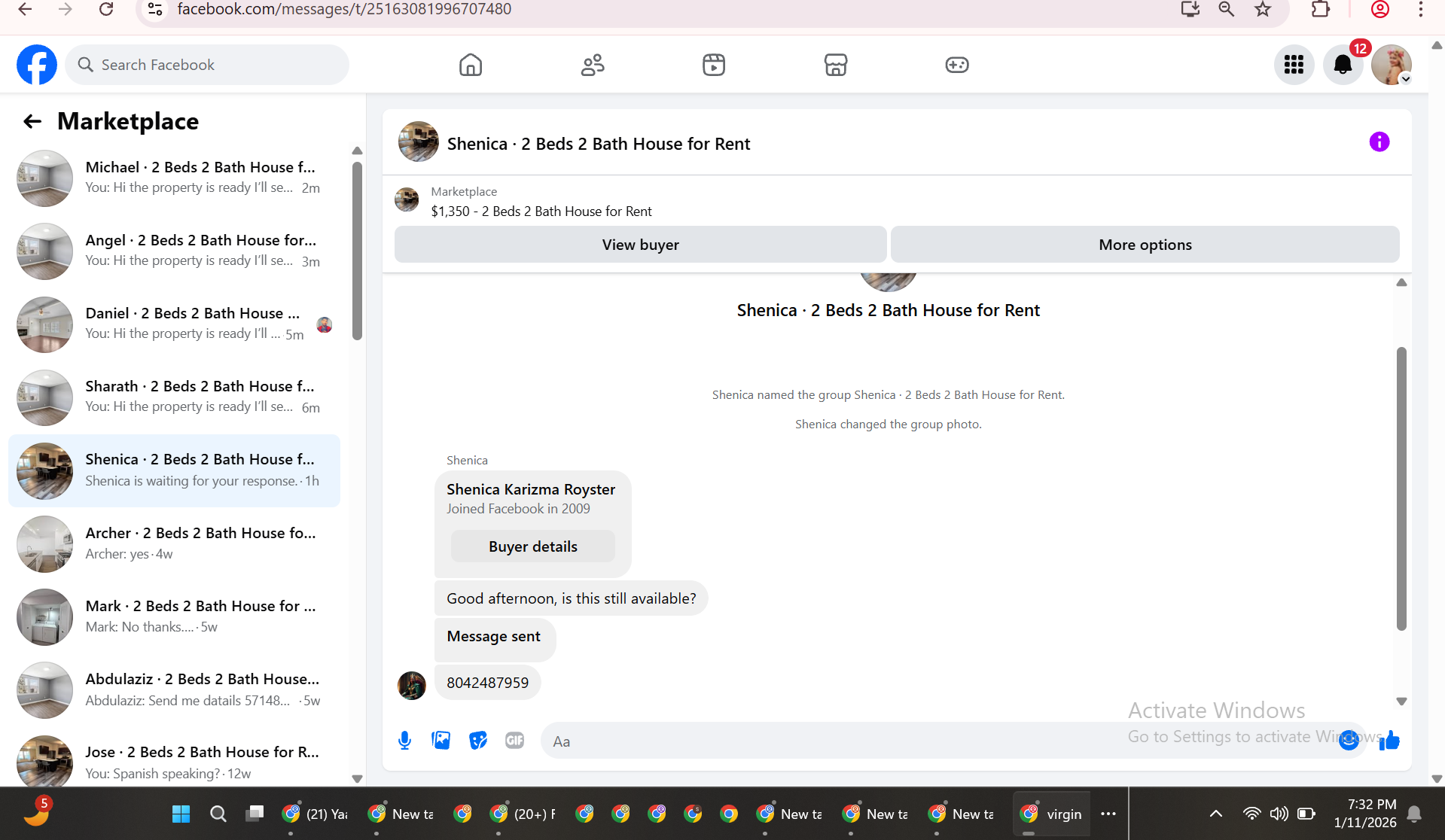Open the emoji picker in message box
The height and width of the screenshot is (840, 1445).
tap(1349, 741)
